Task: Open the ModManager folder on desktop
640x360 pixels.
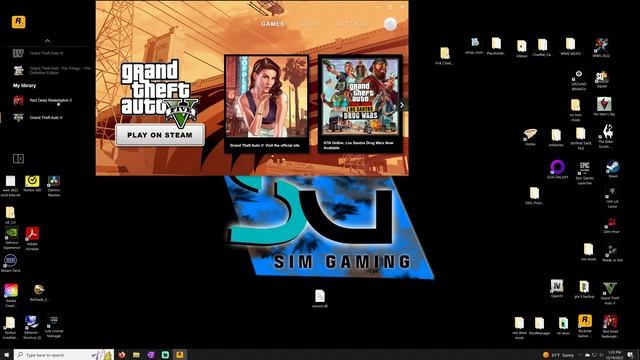Action: 540,326
